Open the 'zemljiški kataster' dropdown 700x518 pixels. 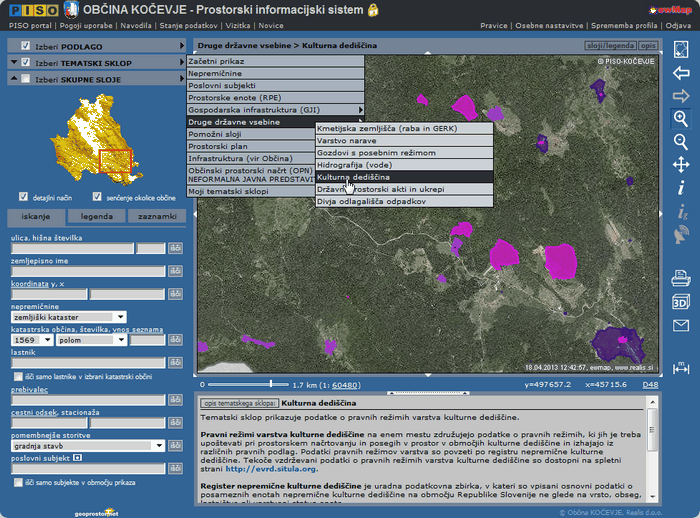pos(119,316)
